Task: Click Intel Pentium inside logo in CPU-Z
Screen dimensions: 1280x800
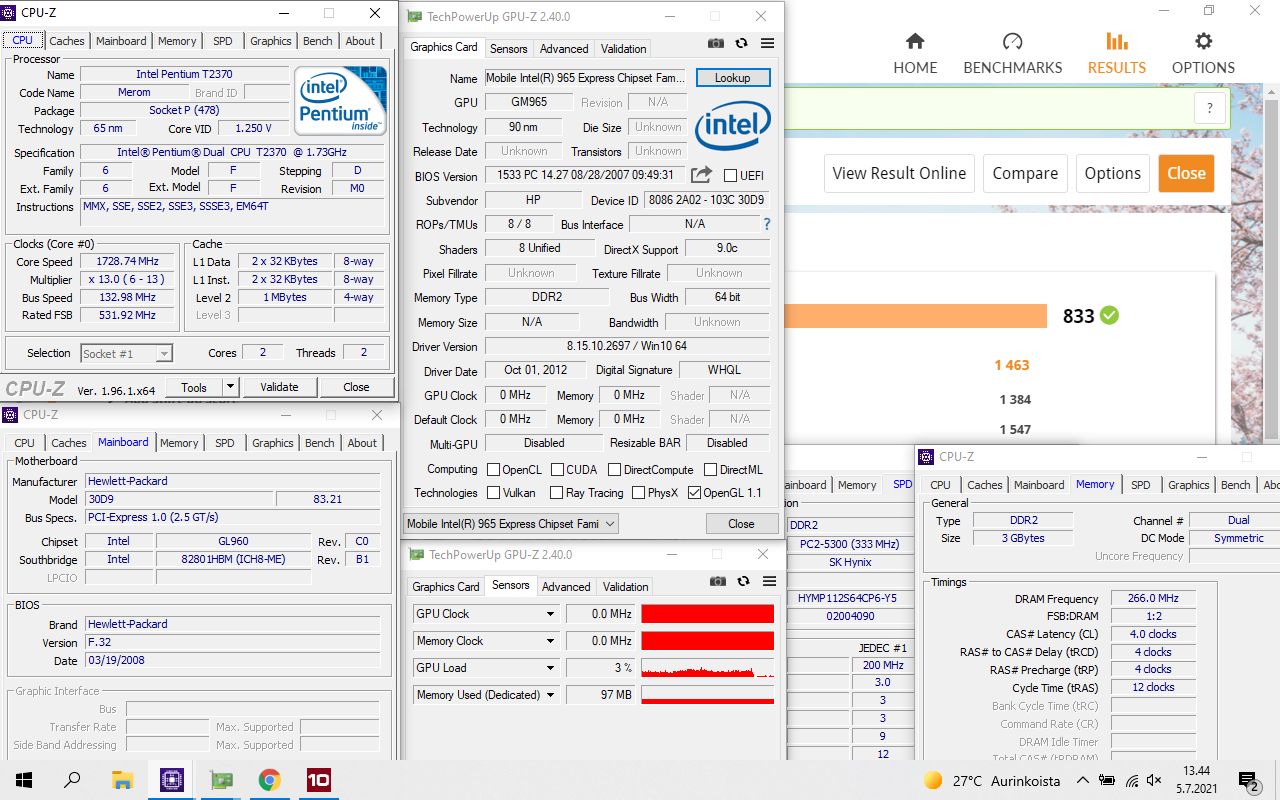Action: click(340, 100)
